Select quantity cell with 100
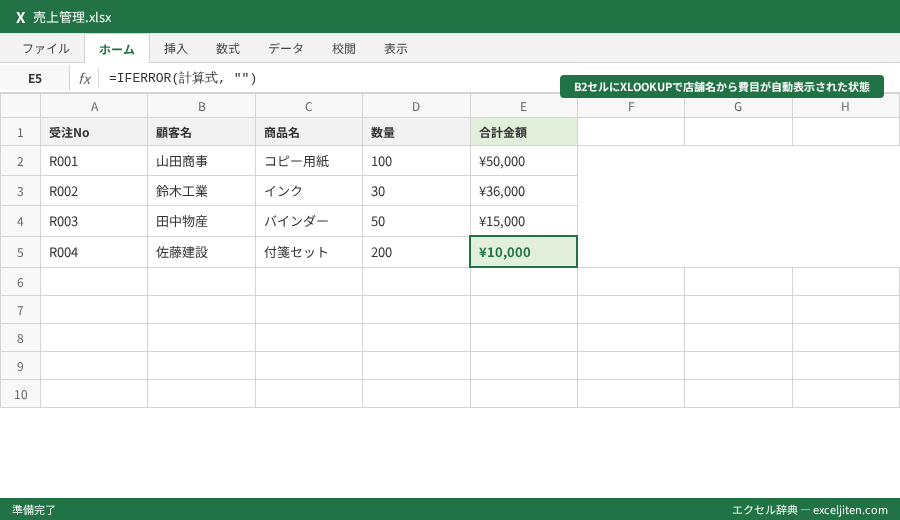This screenshot has width=900, height=520. [416, 161]
